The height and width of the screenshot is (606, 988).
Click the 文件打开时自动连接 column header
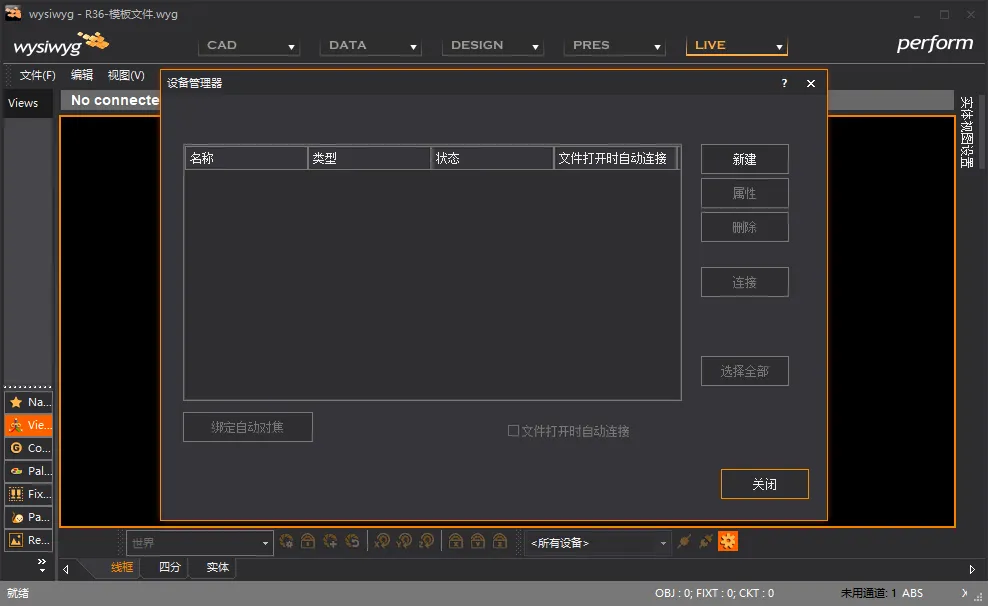[x=615, y=158]
